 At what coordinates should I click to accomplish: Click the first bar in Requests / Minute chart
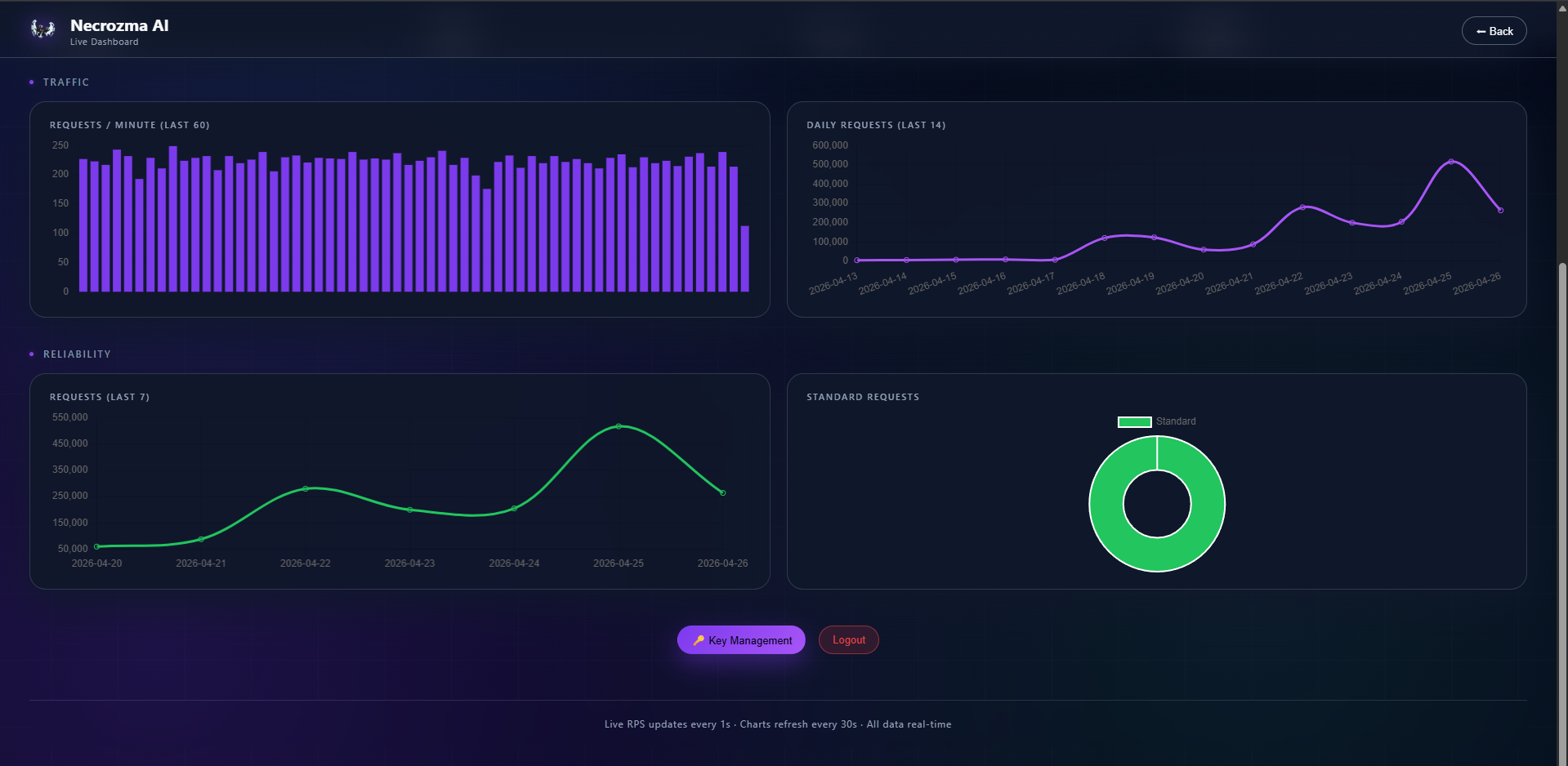tap(83, 225)
